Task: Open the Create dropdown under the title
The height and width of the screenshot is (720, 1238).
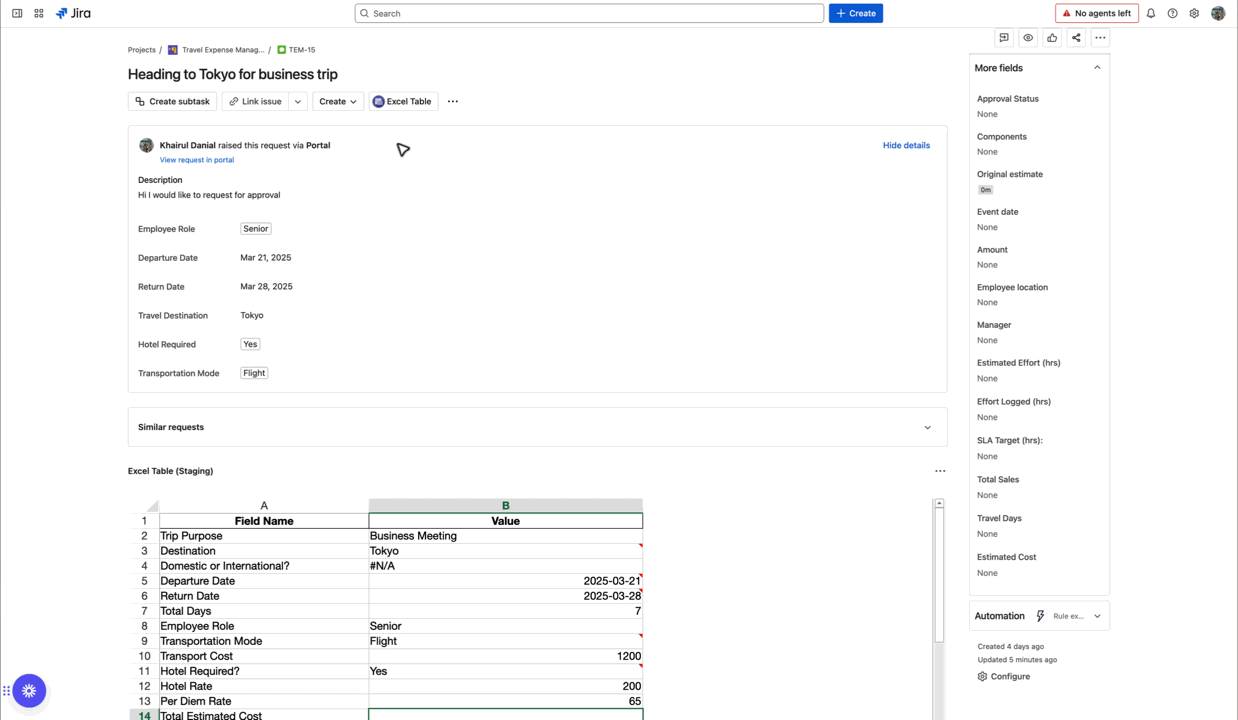Action: pyautogui.click(x=338, y=101)
